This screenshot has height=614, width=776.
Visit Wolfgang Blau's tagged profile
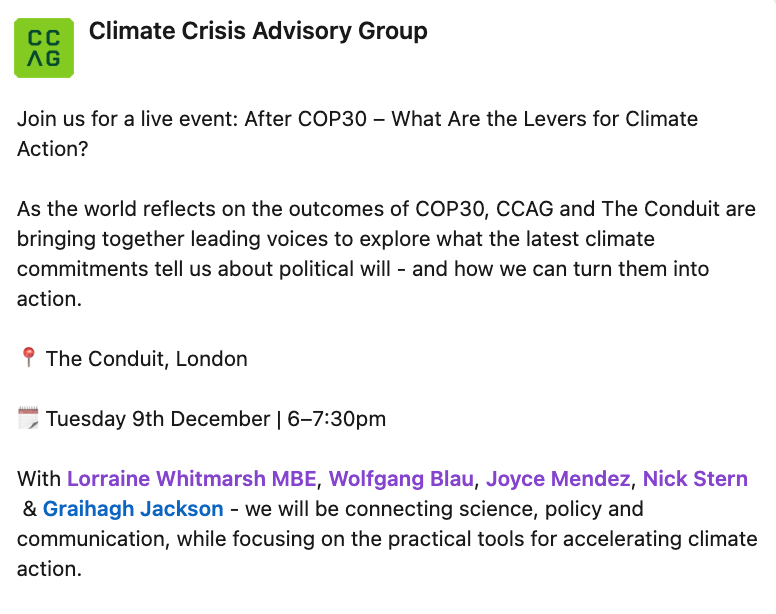(389, 479)
